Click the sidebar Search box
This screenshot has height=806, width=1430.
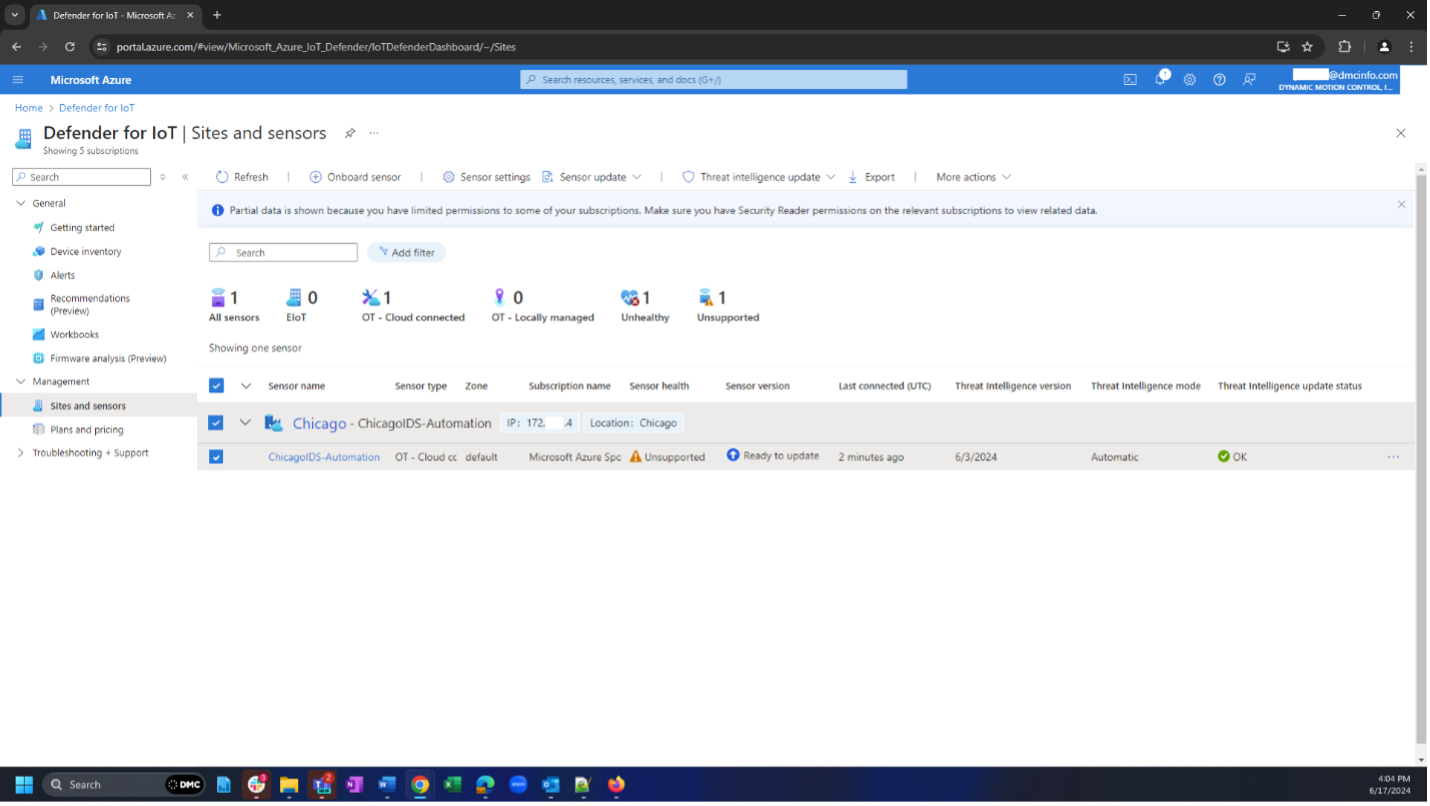(x=81, y=177)
